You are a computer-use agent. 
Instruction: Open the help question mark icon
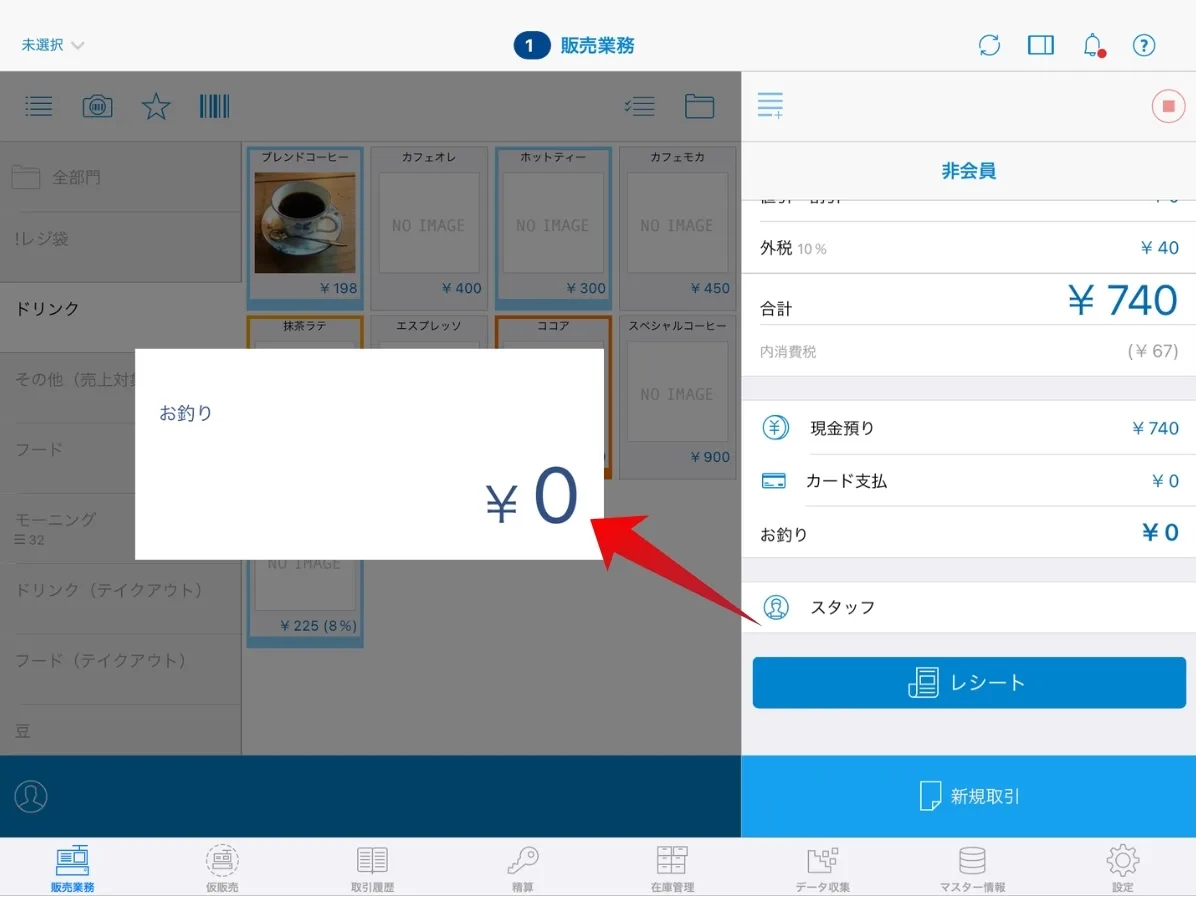pyautogui.click(x=1144, y=45)
